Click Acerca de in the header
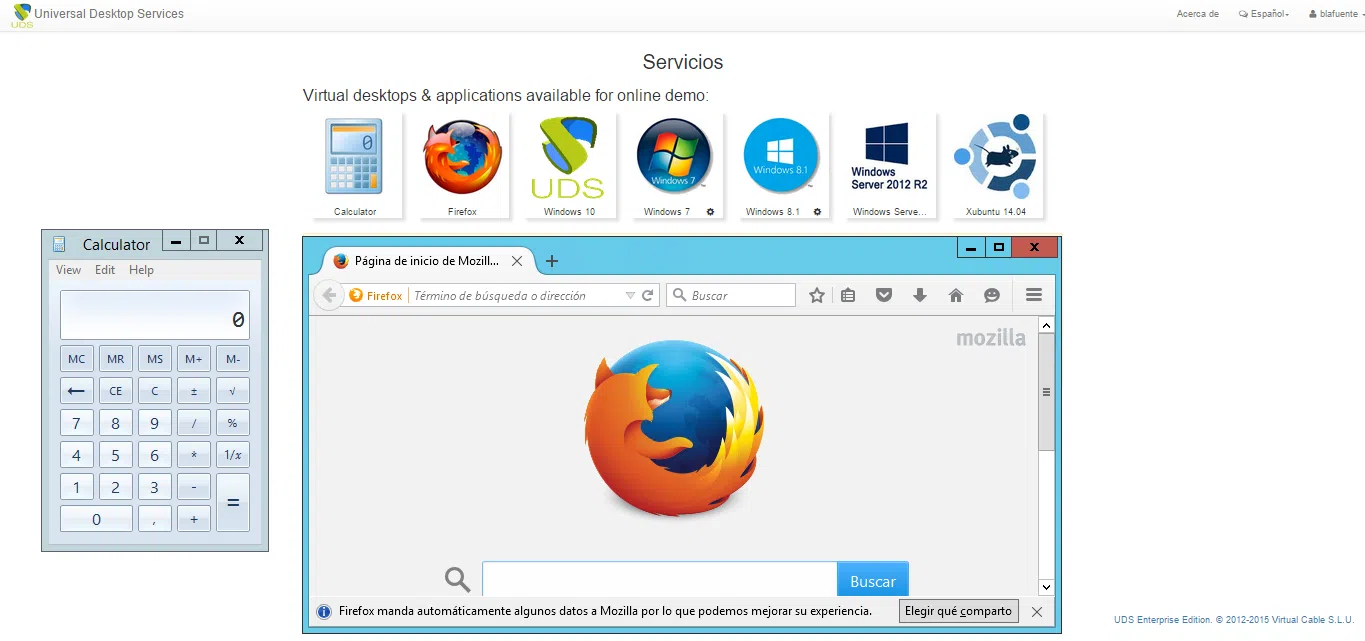Screen dimensions: 1365x641 pyautogui.click(x=1198, y=14)
